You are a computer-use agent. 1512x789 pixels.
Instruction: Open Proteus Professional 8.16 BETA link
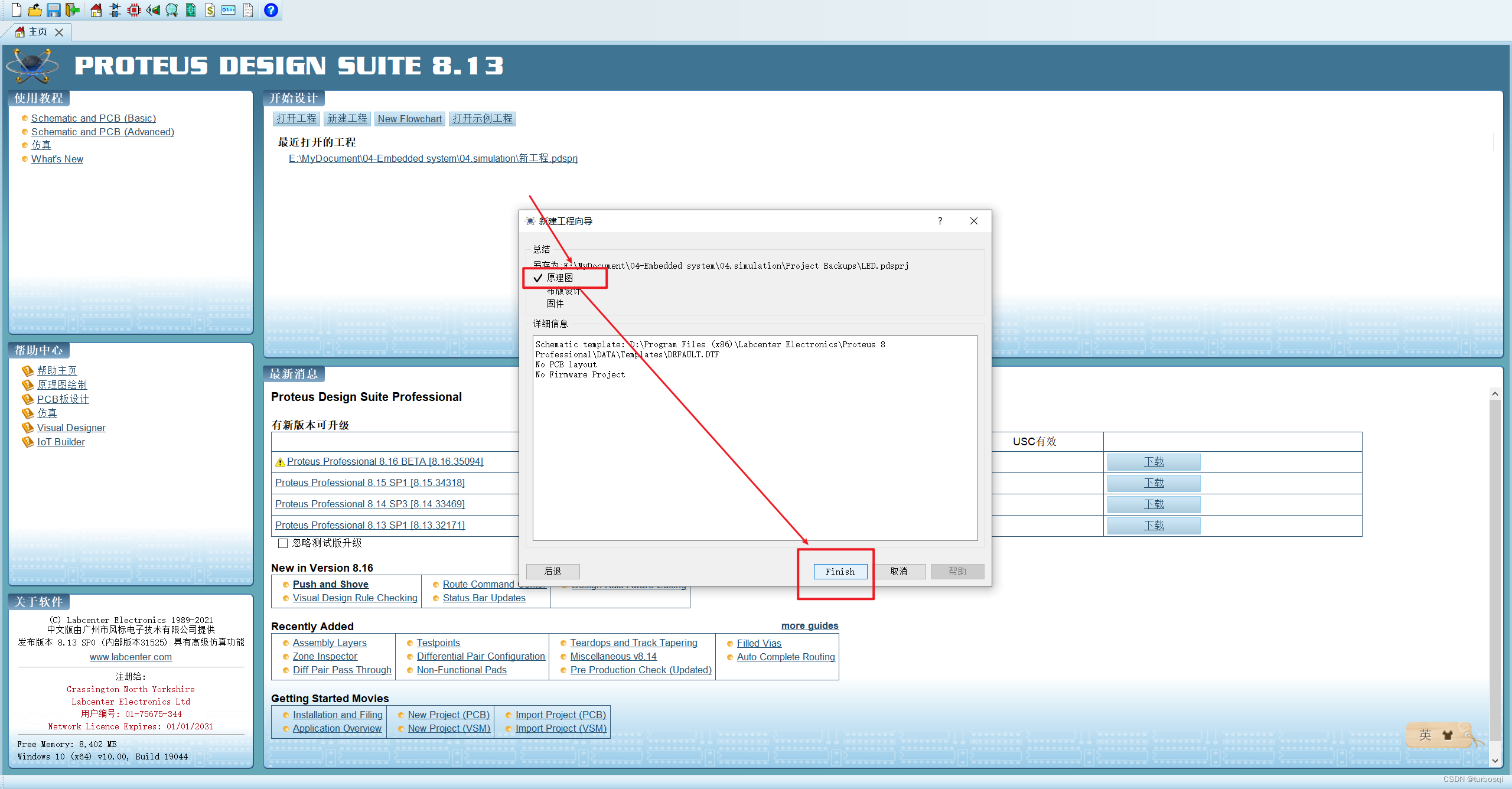pos(385,461)
